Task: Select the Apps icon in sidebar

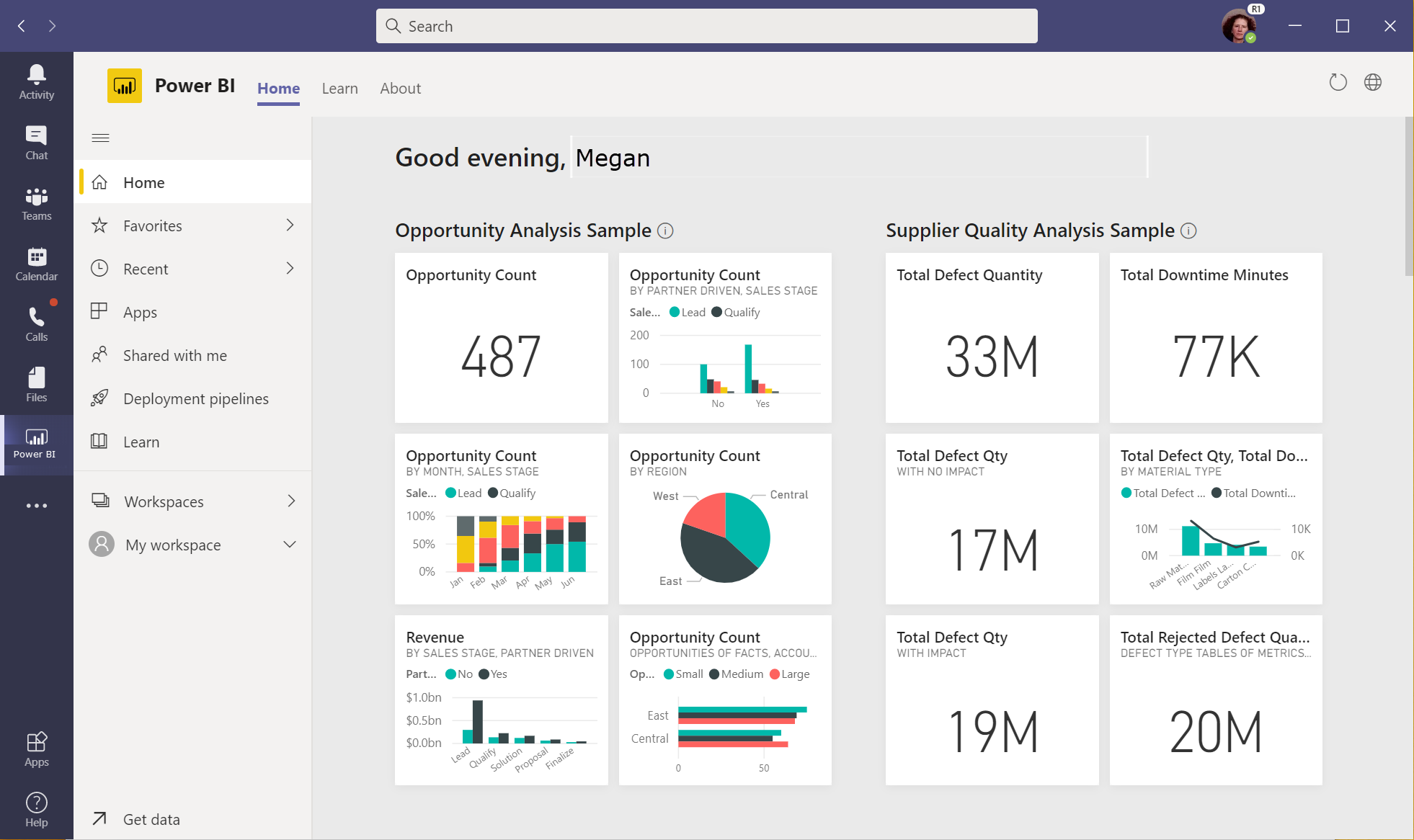Action: 36,750
